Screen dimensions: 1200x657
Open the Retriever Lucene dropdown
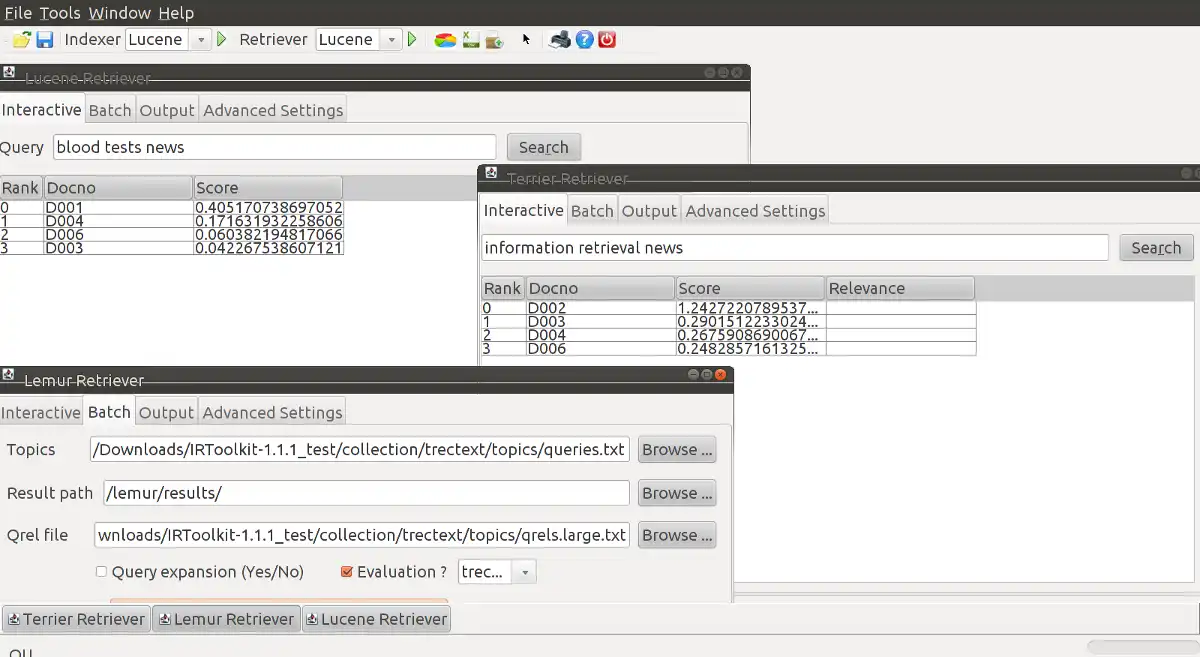click(391, 40)
